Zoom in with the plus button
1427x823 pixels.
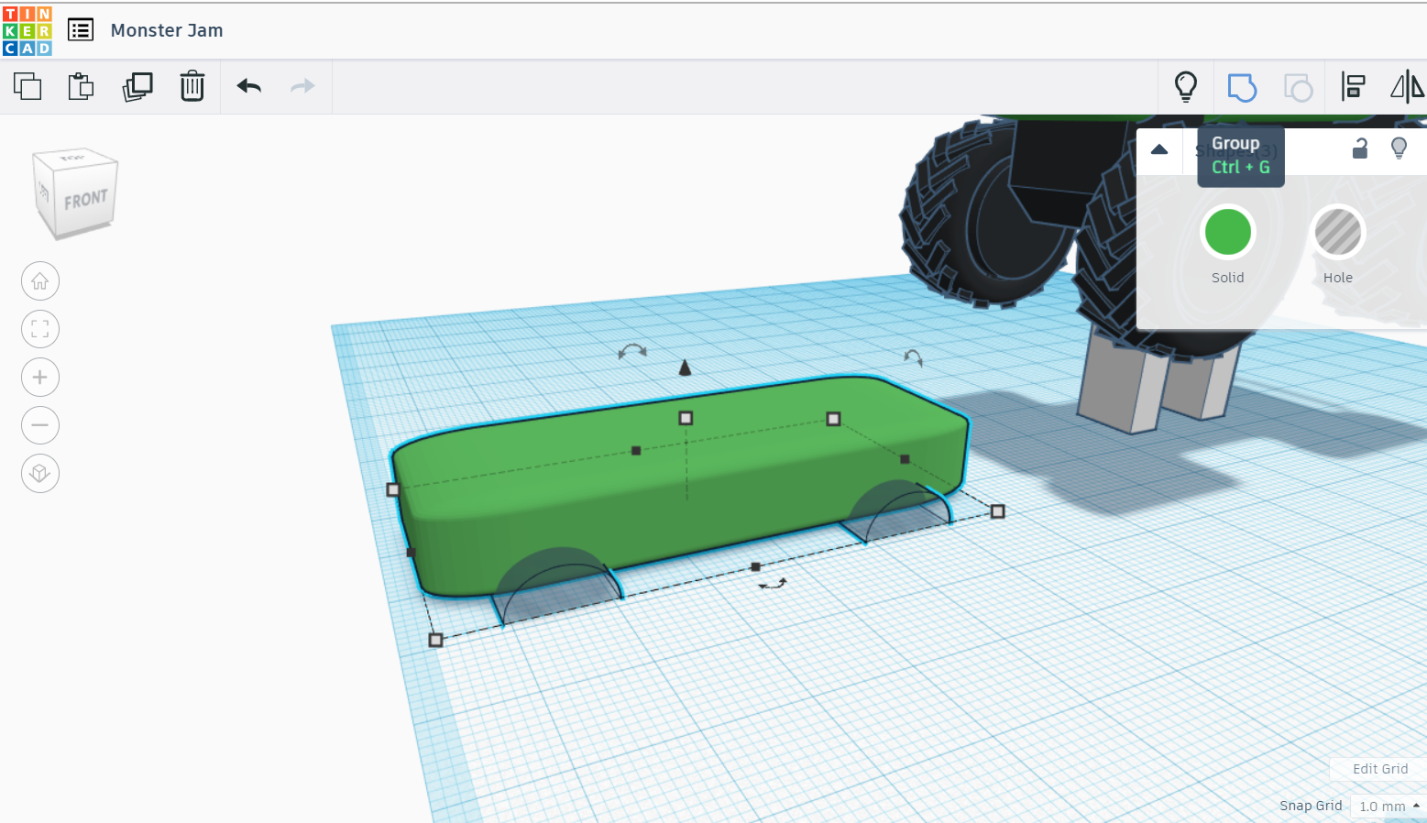[x=40, y=377]
